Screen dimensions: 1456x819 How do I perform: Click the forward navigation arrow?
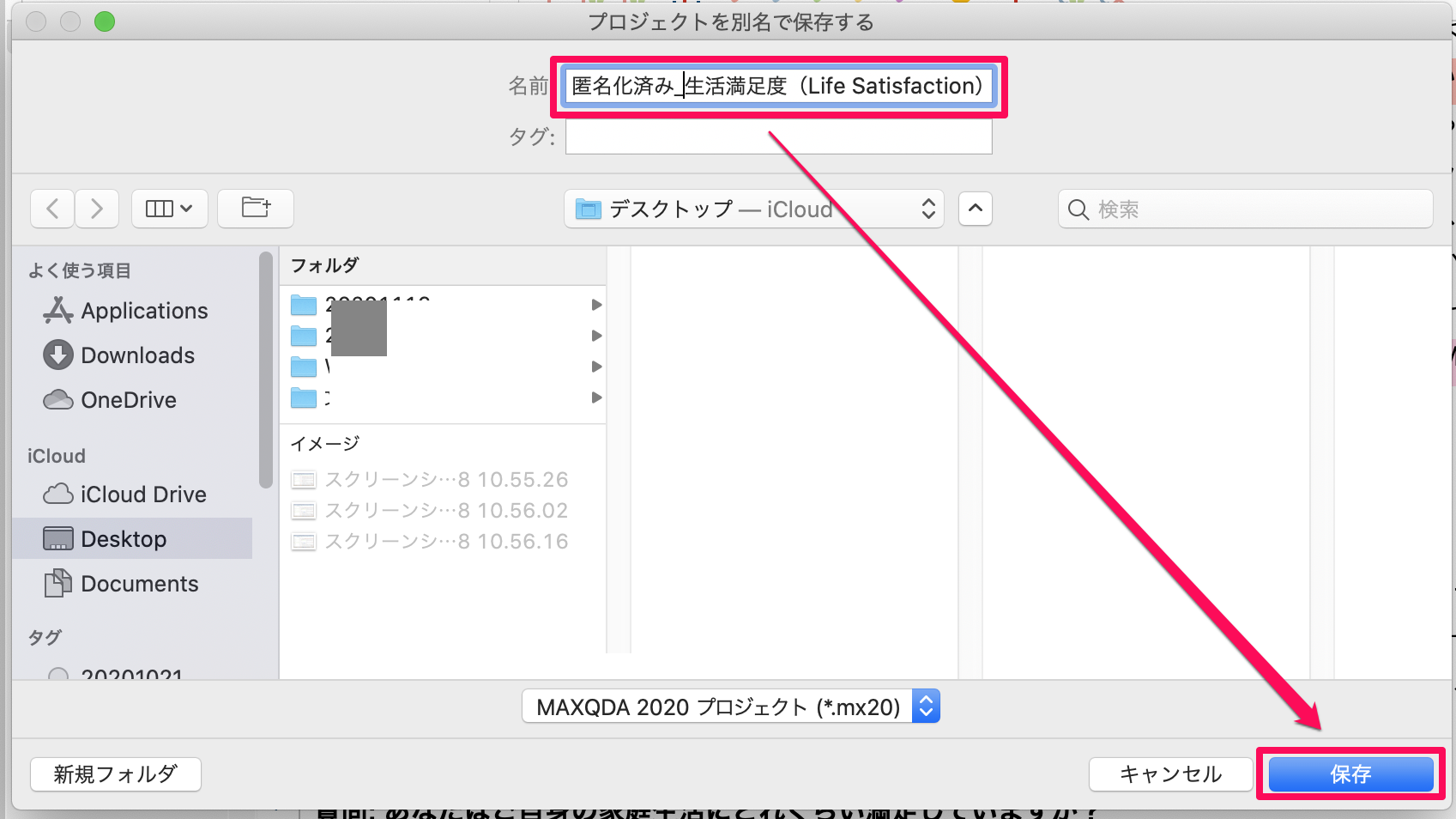97,209
